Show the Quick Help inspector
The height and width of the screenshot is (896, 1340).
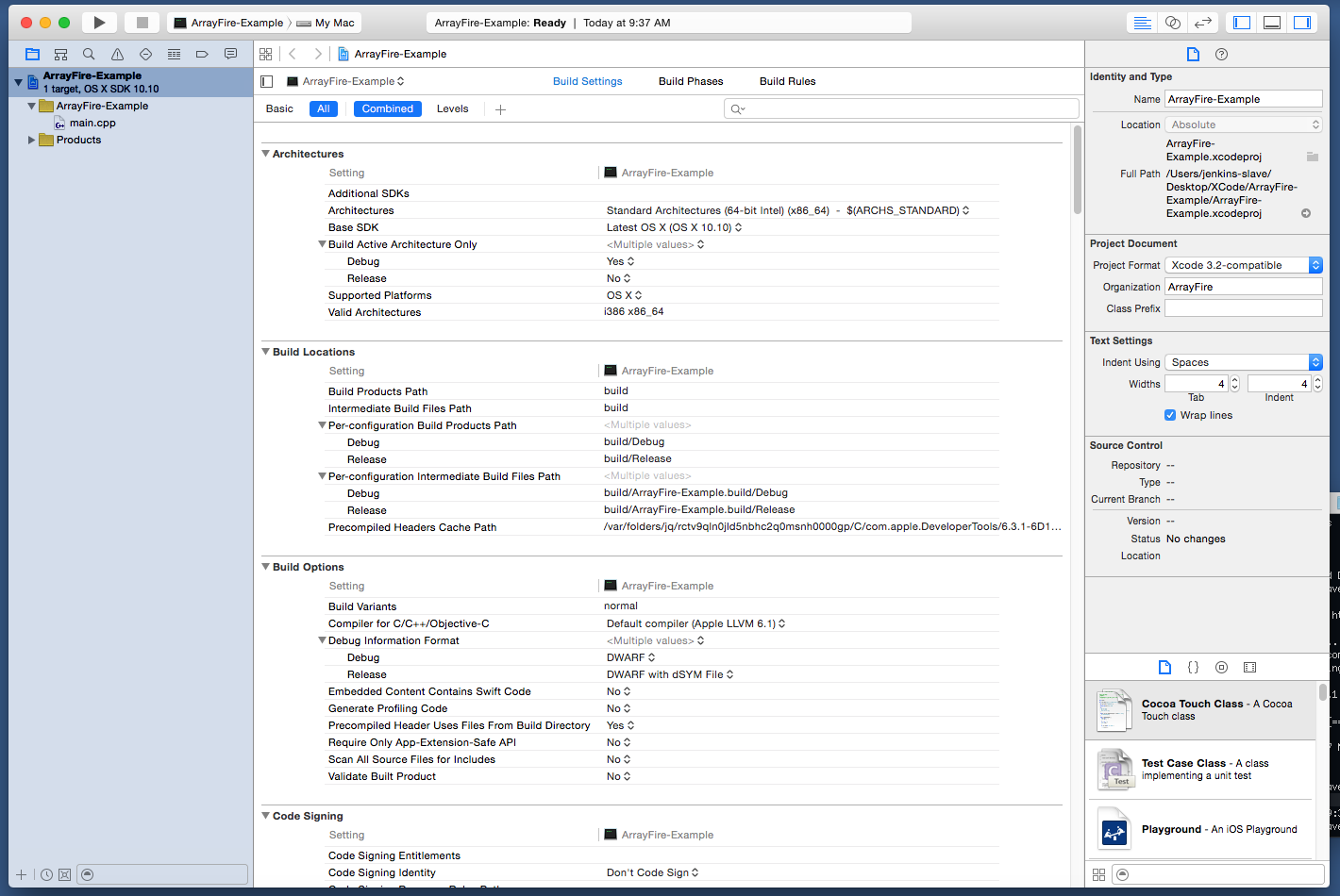tap(1221, 55)
